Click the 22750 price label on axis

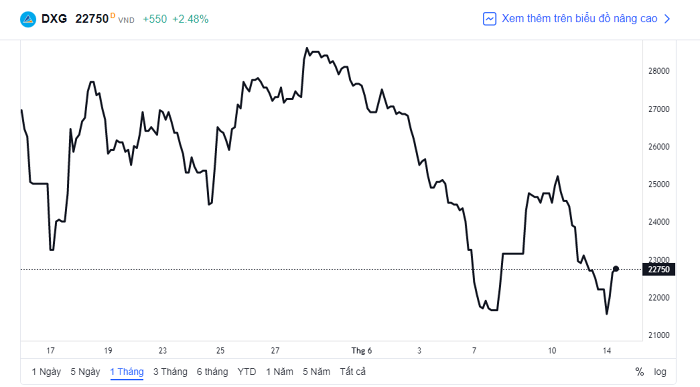click(658, 269)
